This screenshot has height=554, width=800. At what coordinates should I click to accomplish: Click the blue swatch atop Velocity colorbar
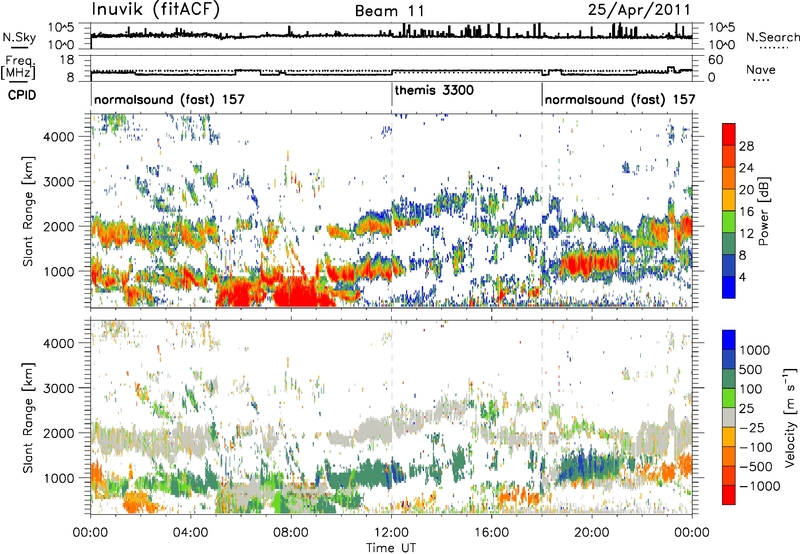[x=729, y=340]
